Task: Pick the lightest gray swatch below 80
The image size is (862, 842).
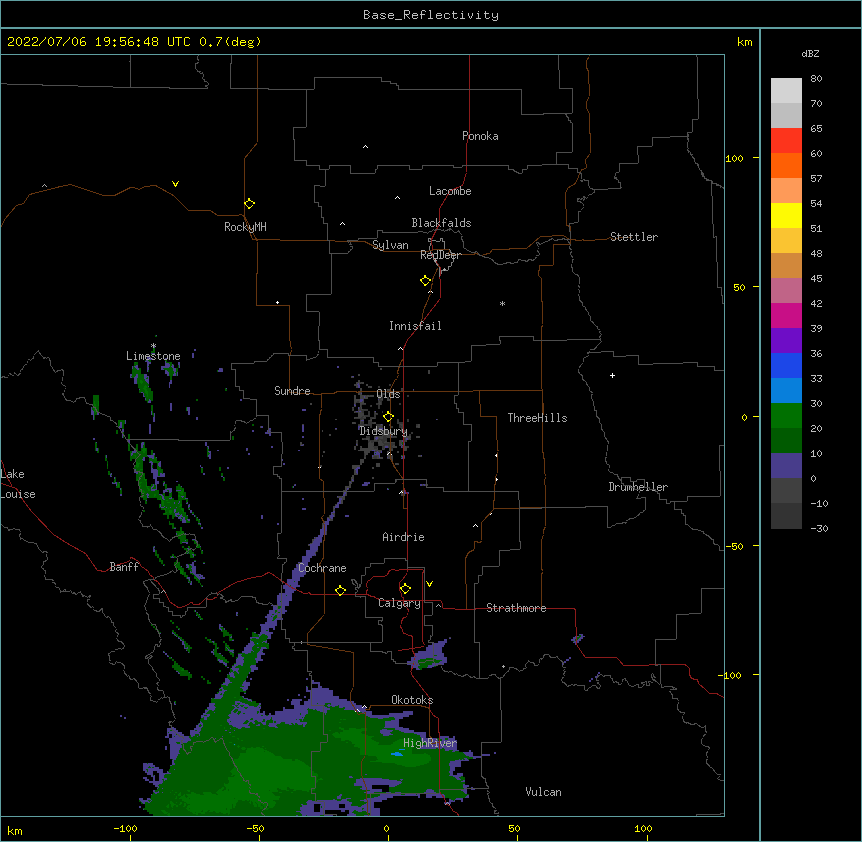Action: [786, 91]
